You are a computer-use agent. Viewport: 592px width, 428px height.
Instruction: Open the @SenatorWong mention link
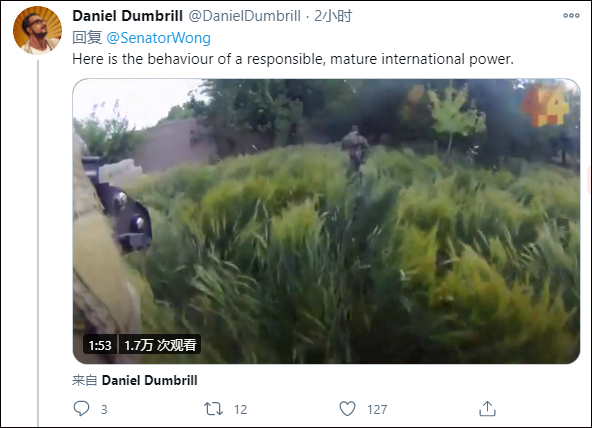tap(159, 38)
